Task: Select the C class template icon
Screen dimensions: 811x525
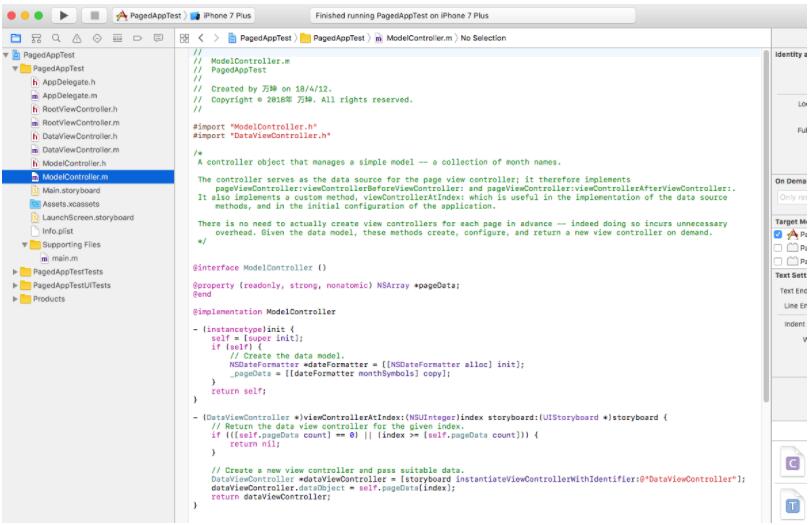Action: (792, 462)
